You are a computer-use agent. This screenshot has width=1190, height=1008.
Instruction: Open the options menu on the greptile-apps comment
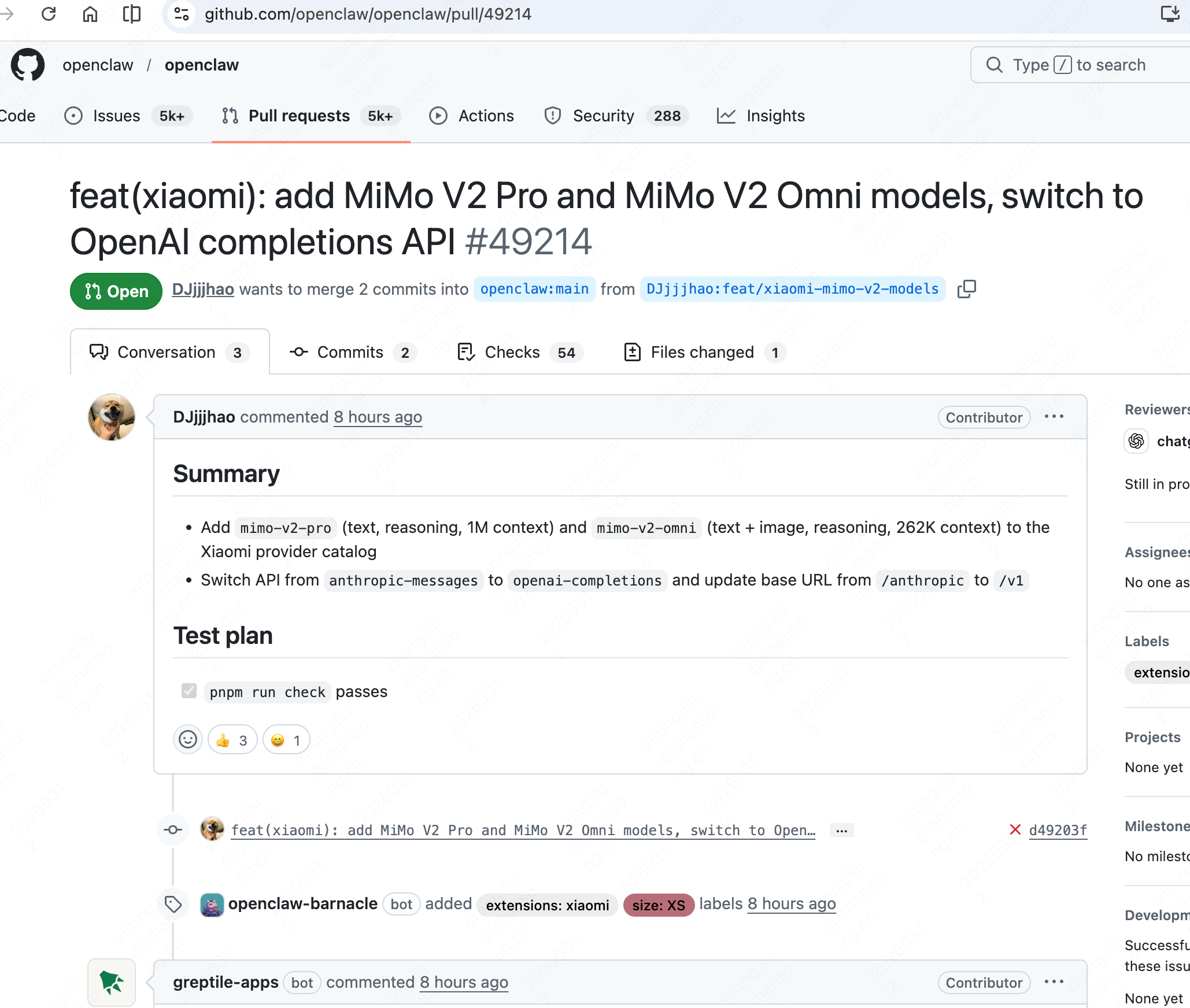click(1054, 982)
